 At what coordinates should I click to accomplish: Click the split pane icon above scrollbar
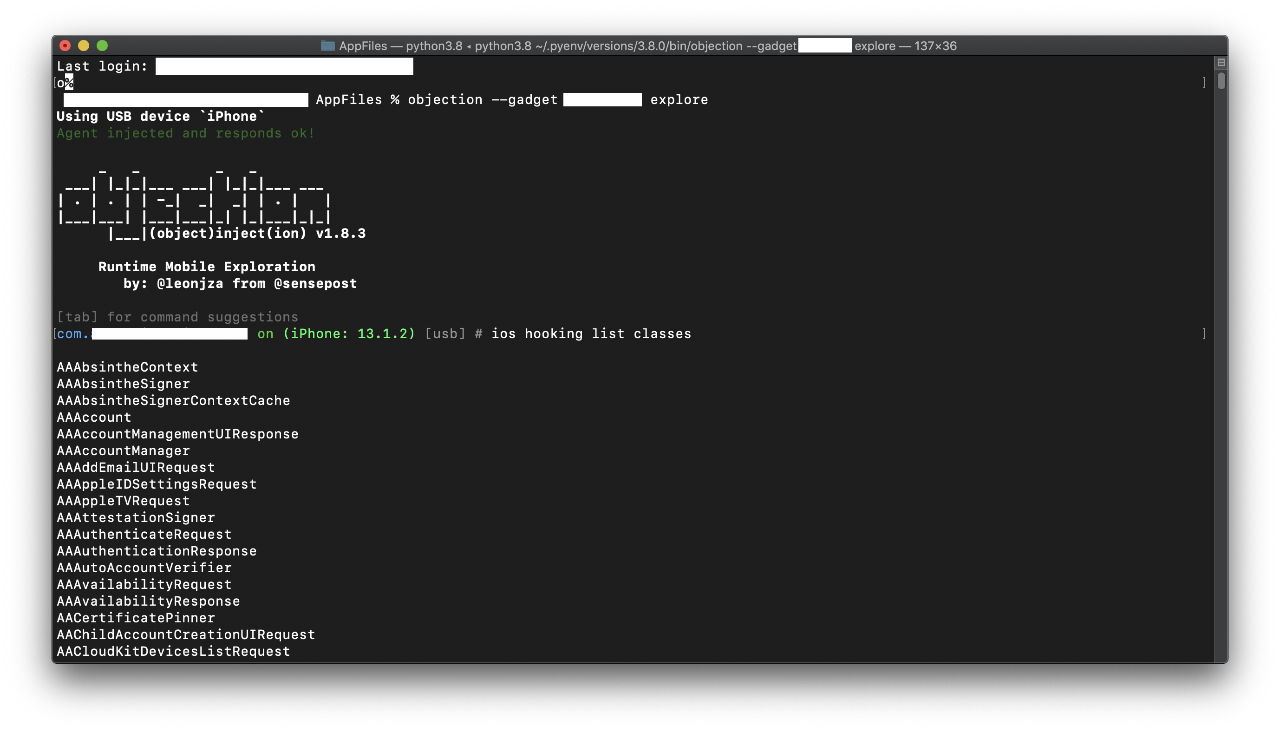click(1220, 63)
